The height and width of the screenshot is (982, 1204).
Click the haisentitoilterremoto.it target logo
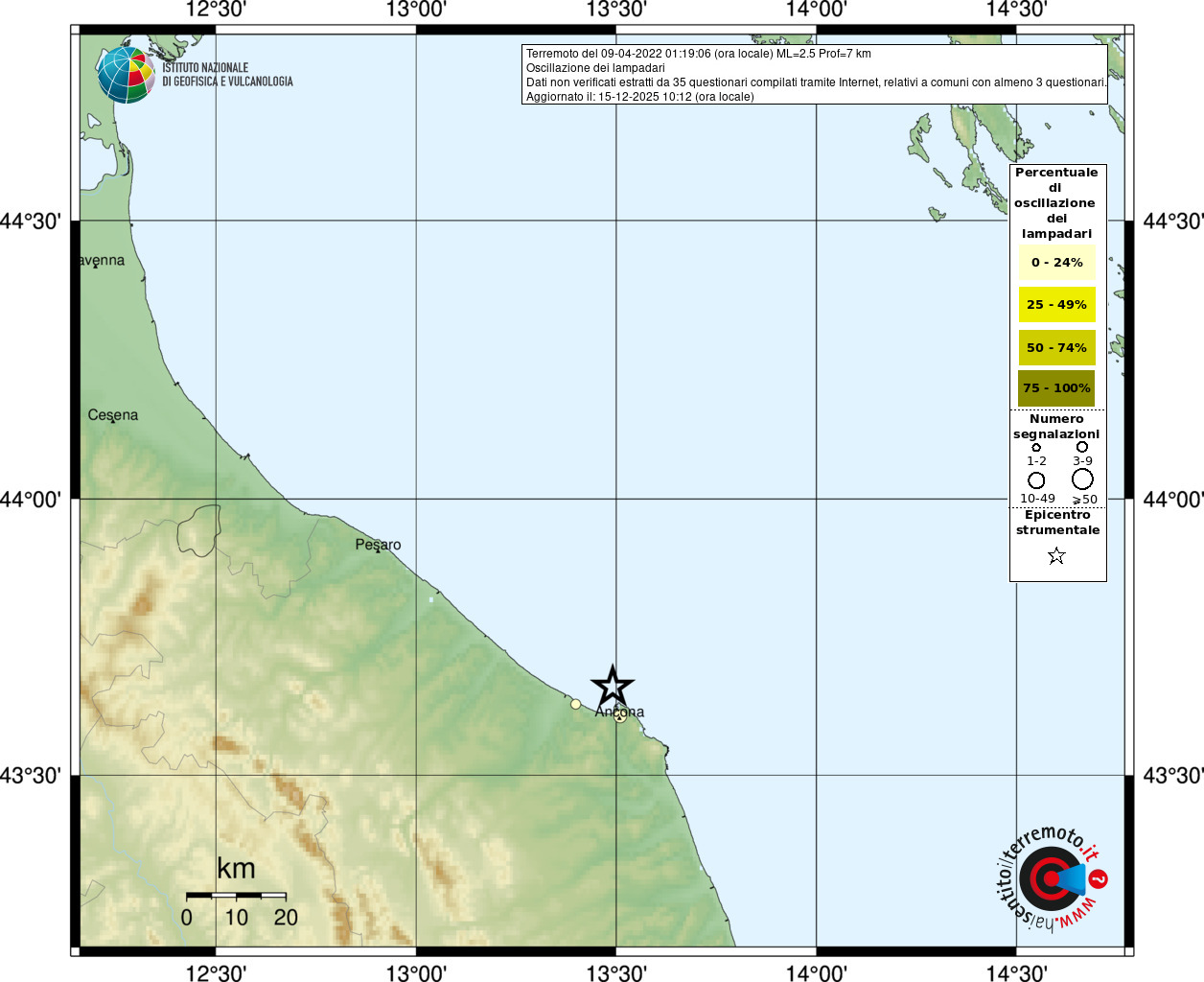1052,878
